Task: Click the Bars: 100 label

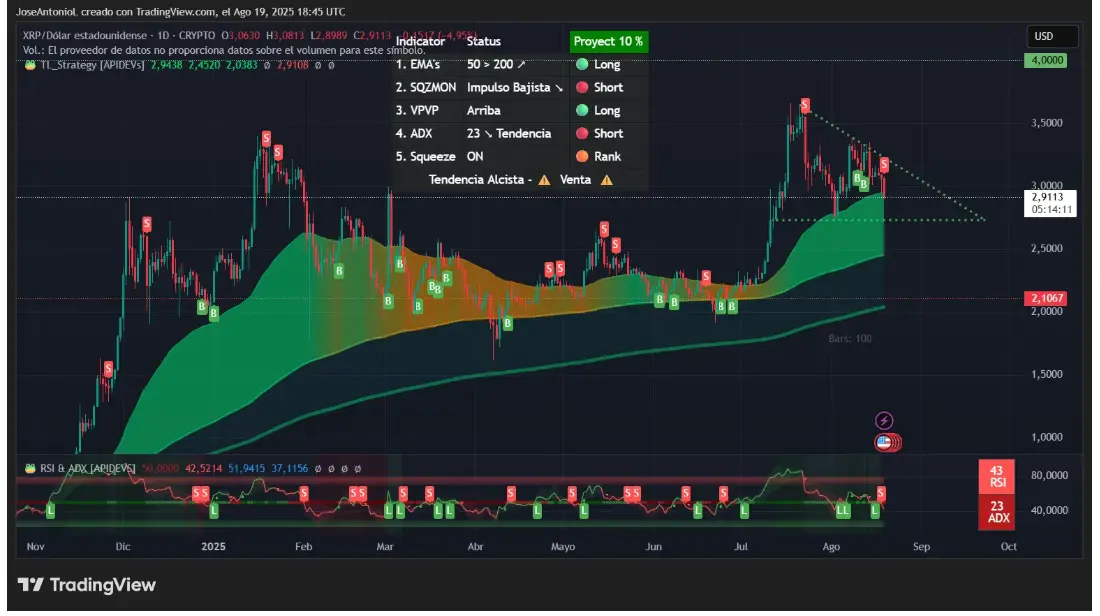Action: pyautogui.click(x=850, y=339)
